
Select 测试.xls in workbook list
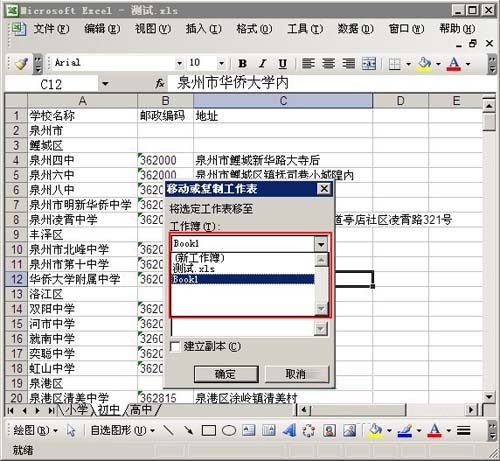pyautogui.click(x=243, y=268)
